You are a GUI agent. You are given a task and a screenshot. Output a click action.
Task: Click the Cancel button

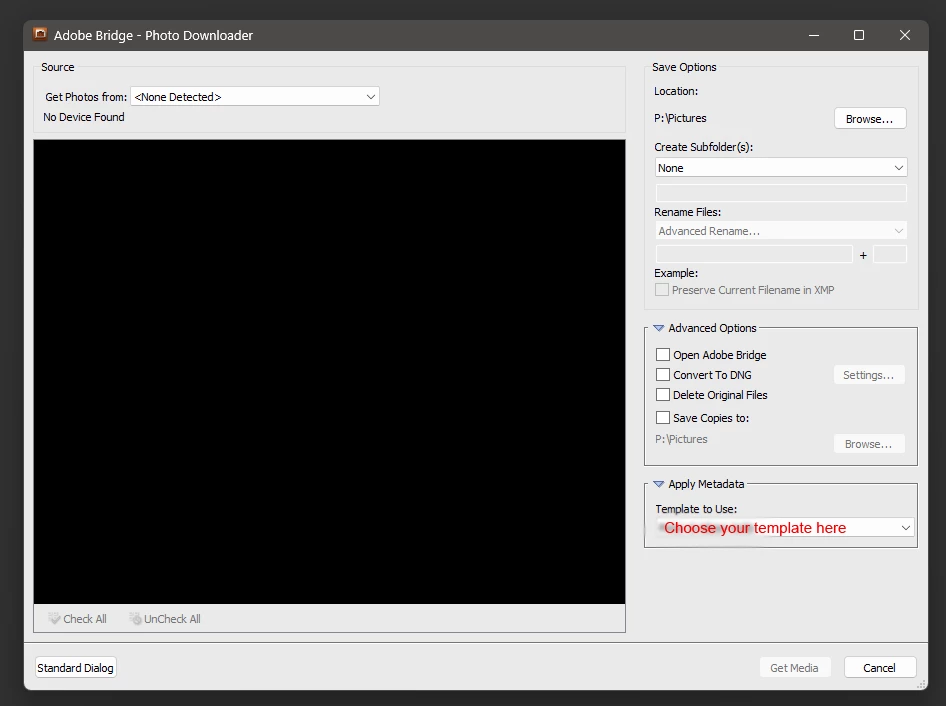(x=880, y=667)
